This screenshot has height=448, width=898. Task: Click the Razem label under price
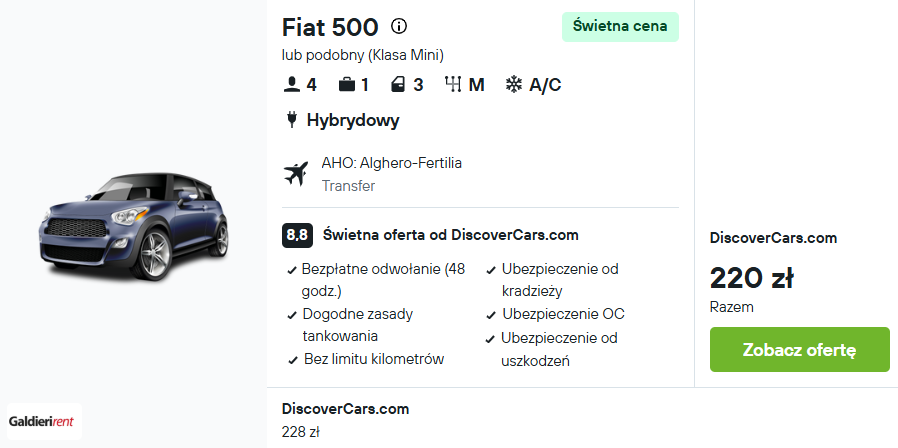point(731,307)
